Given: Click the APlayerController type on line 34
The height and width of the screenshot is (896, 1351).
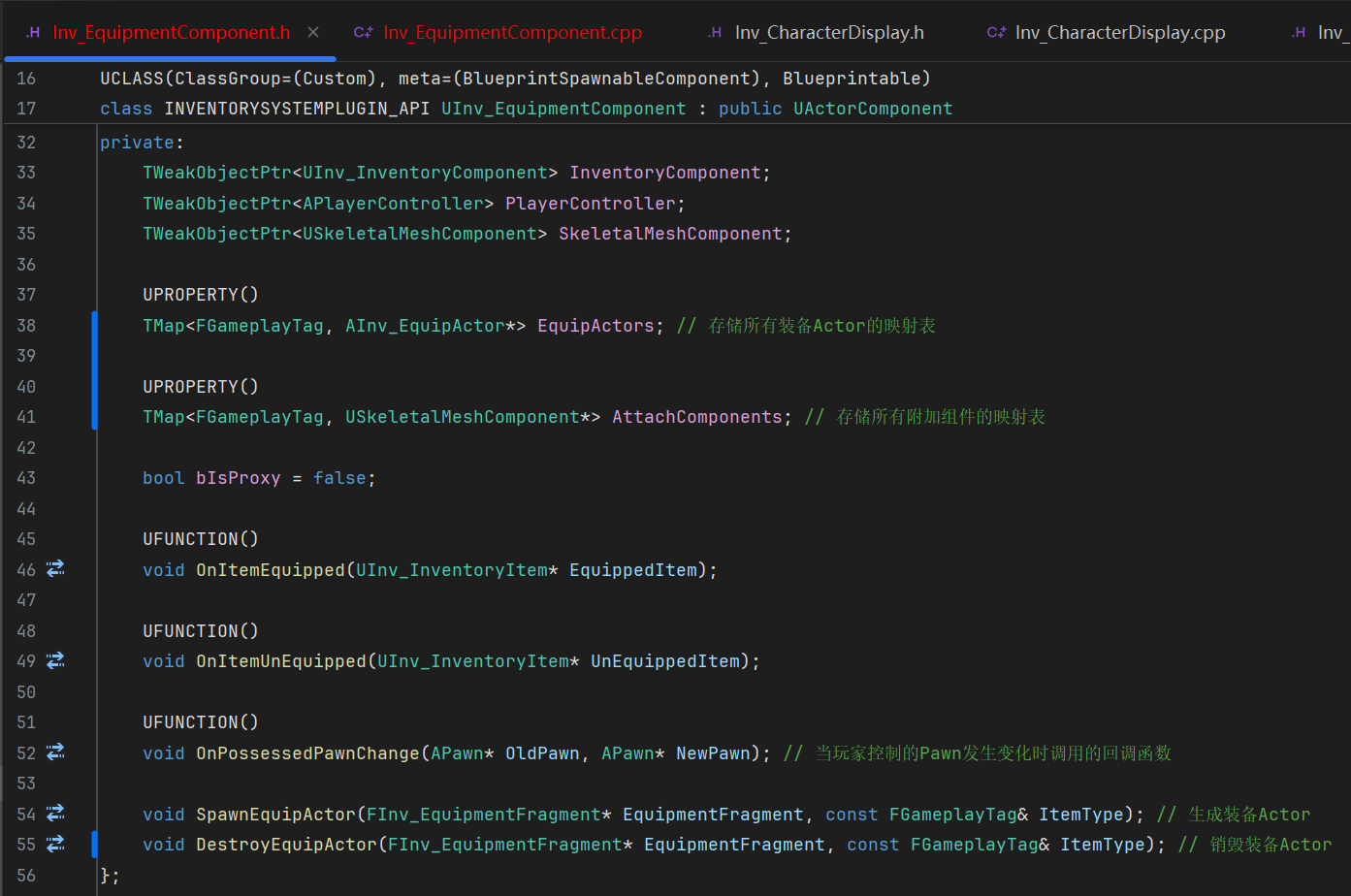Looking at the screenshot, I should [394, 204].
